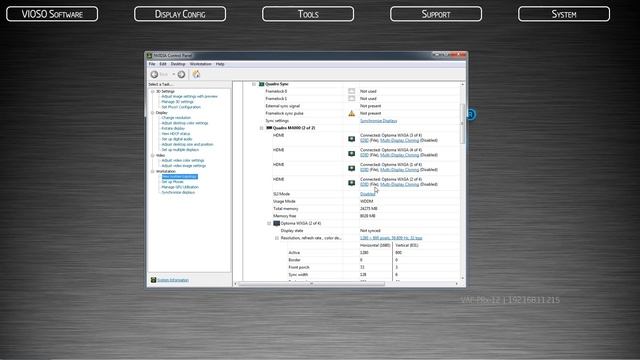This screenshot has height=360, width=640.
Task: Select Adjust image settings with preview
Action: [189, 96]
